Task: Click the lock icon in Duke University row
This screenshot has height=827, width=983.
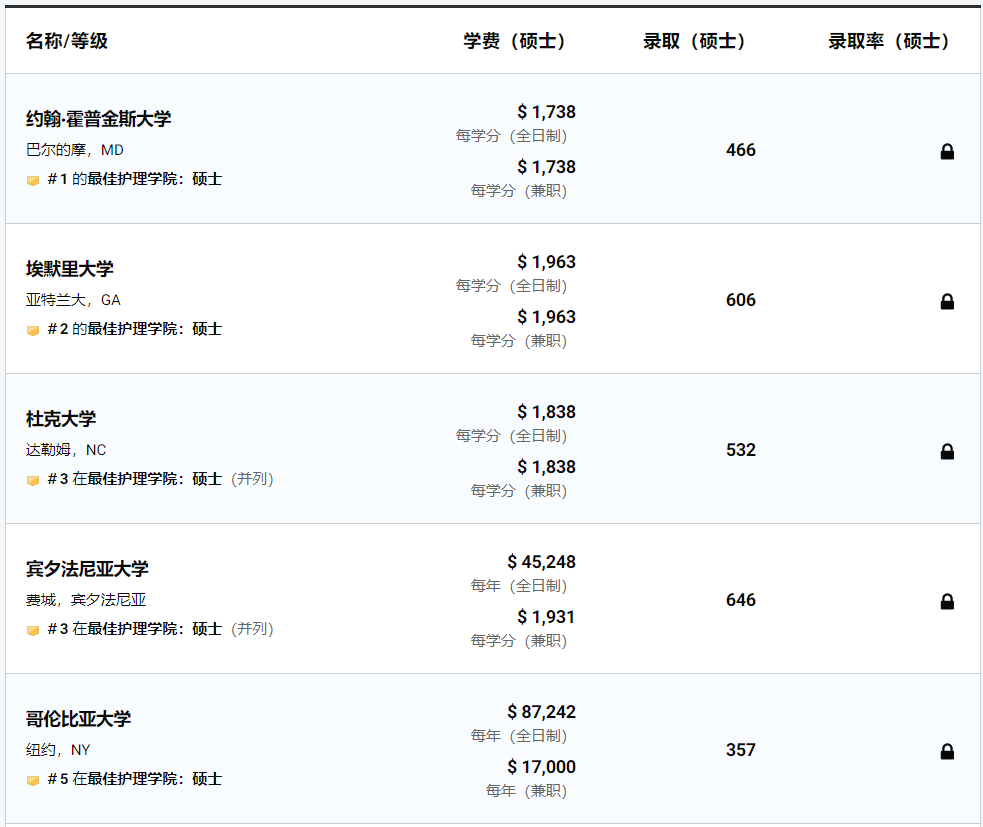Action: [947, 452]
